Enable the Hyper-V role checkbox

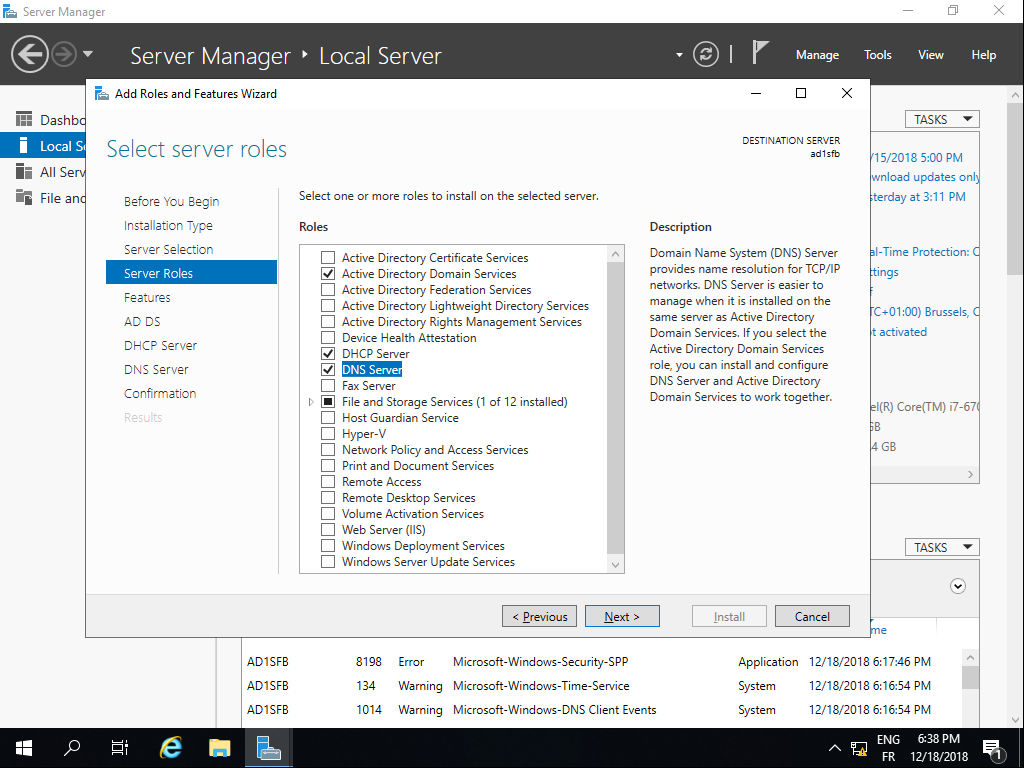[x=328, y=434]
